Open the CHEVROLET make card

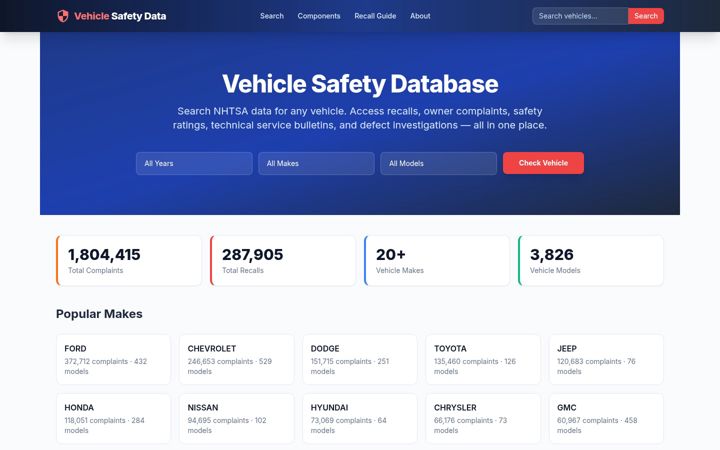[236, 360]
